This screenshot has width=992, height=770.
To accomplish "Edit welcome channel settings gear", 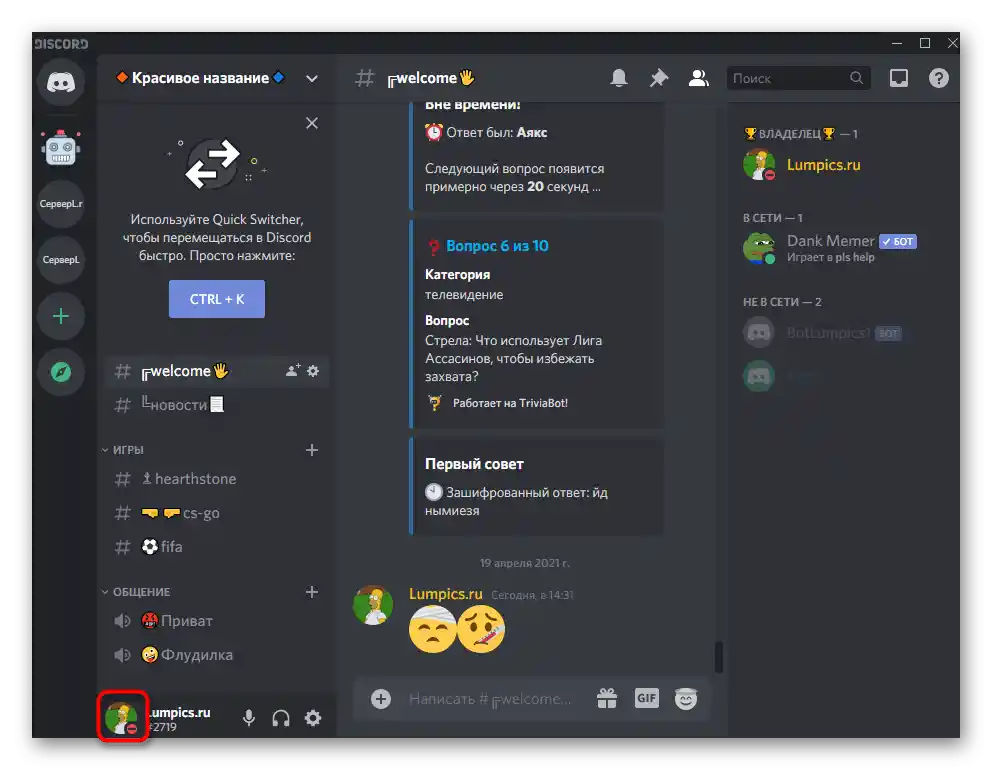I will tap(313, 371).
